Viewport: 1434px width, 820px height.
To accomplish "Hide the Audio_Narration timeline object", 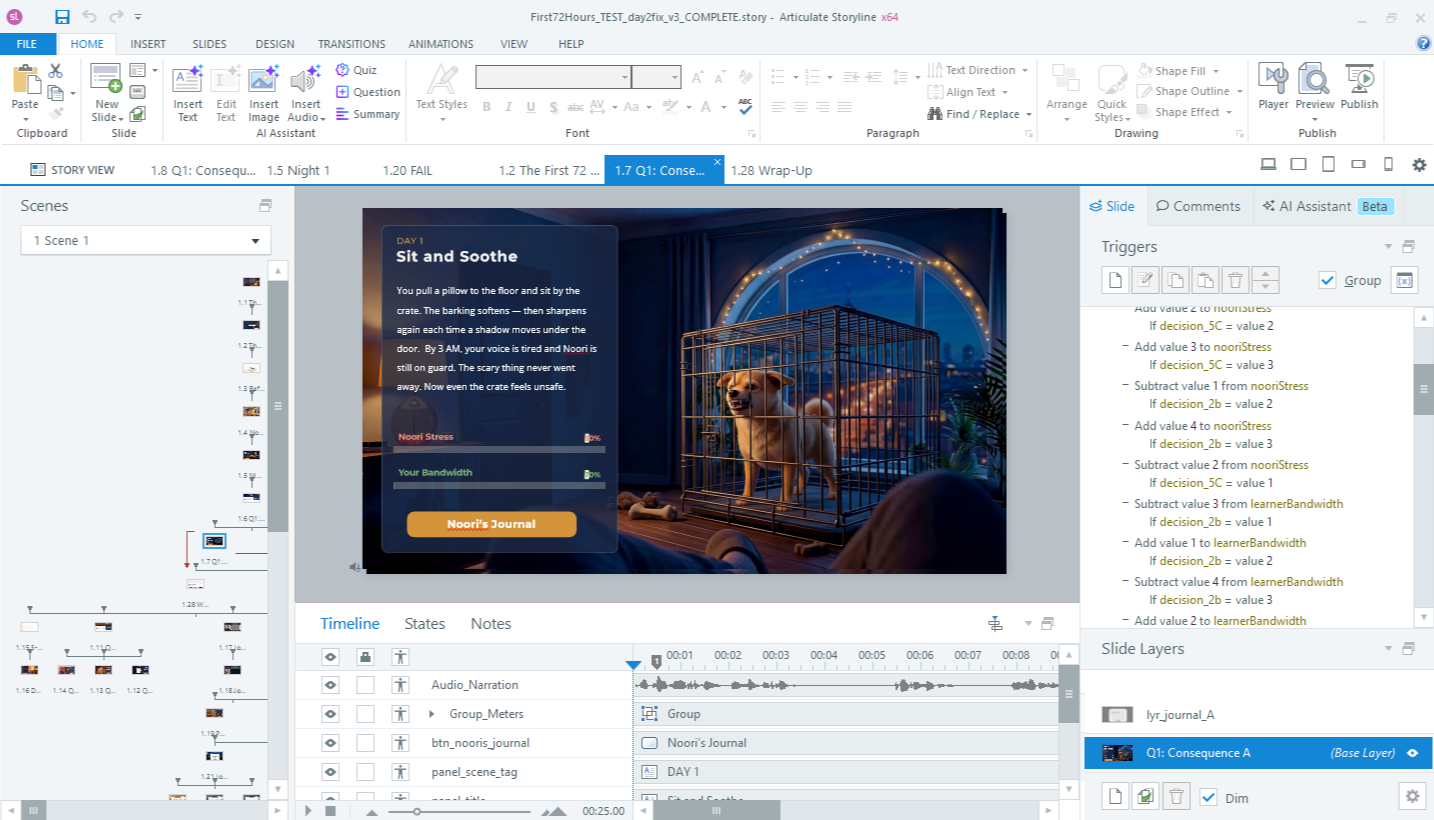I will [x=331, y=685].
